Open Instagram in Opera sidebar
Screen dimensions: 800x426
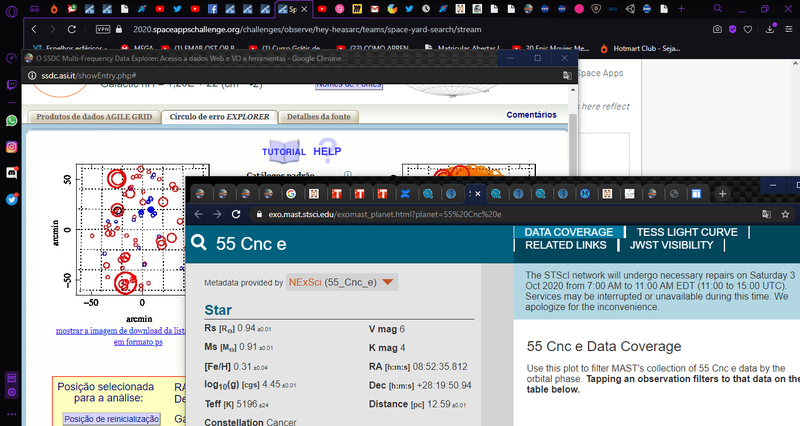[11, 147]
